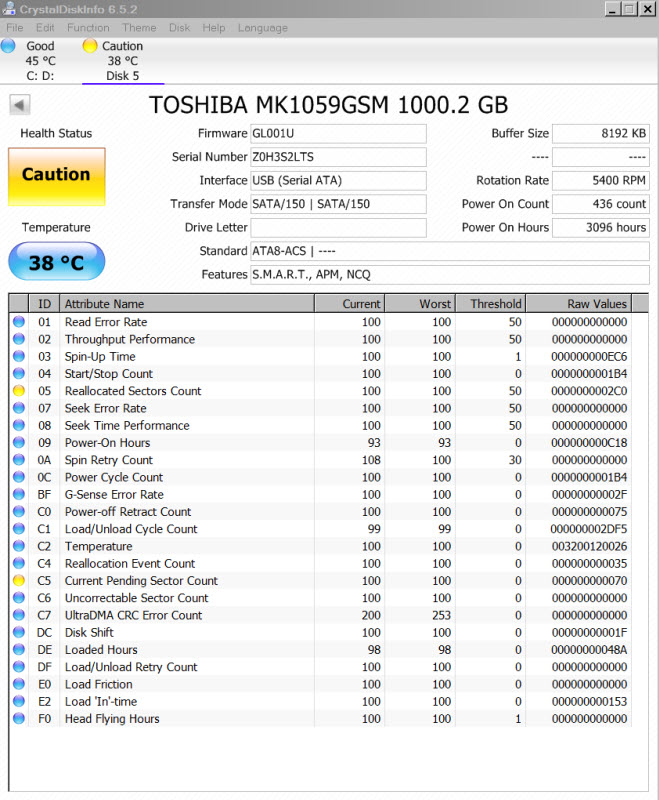Click the Serial Number field Z0H3S2LTS
The width and height of the screenshot is (659, 800).
338,157
